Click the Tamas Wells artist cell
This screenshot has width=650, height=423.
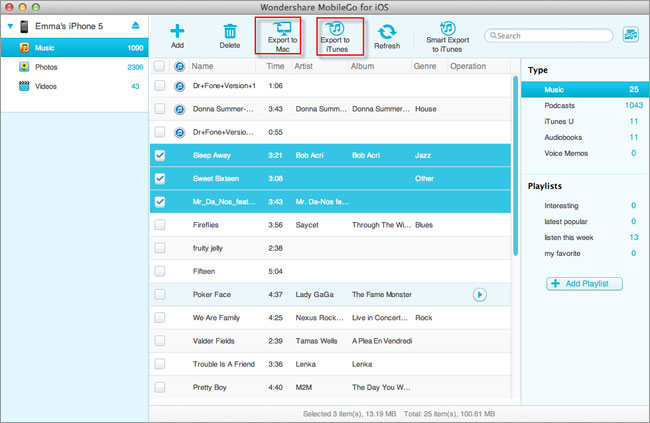coord(316,341)
